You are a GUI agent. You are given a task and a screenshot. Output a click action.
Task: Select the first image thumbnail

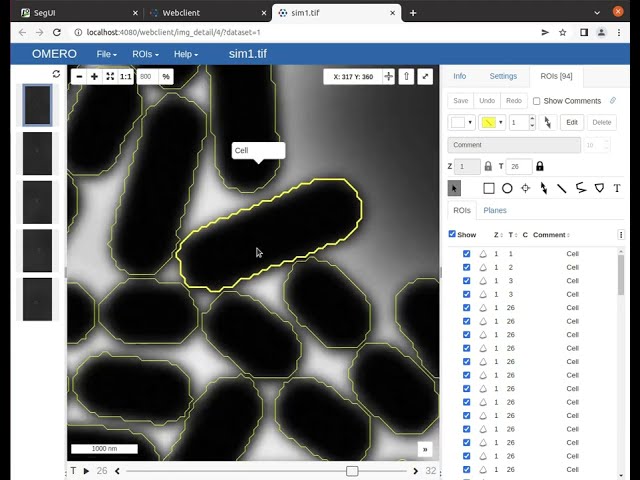pos(37,105)
